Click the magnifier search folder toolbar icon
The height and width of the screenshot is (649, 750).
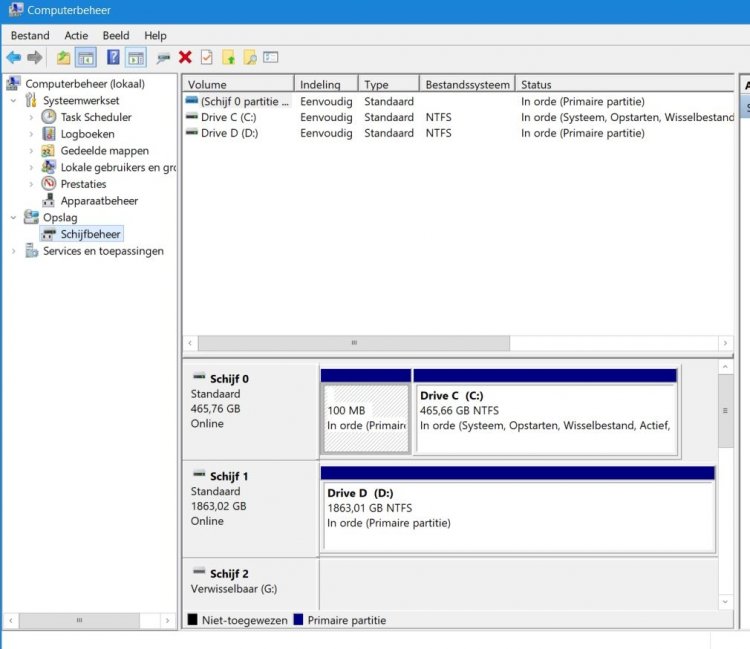250,58
